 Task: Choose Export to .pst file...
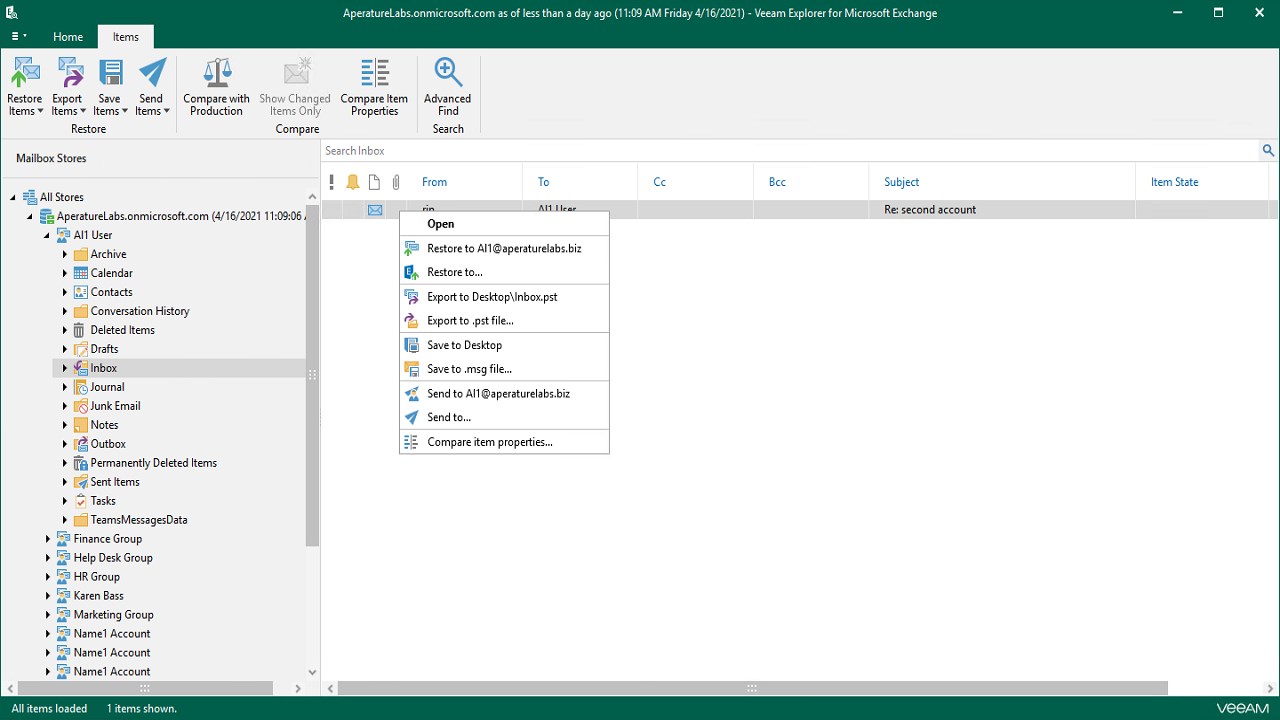[504, 321]
